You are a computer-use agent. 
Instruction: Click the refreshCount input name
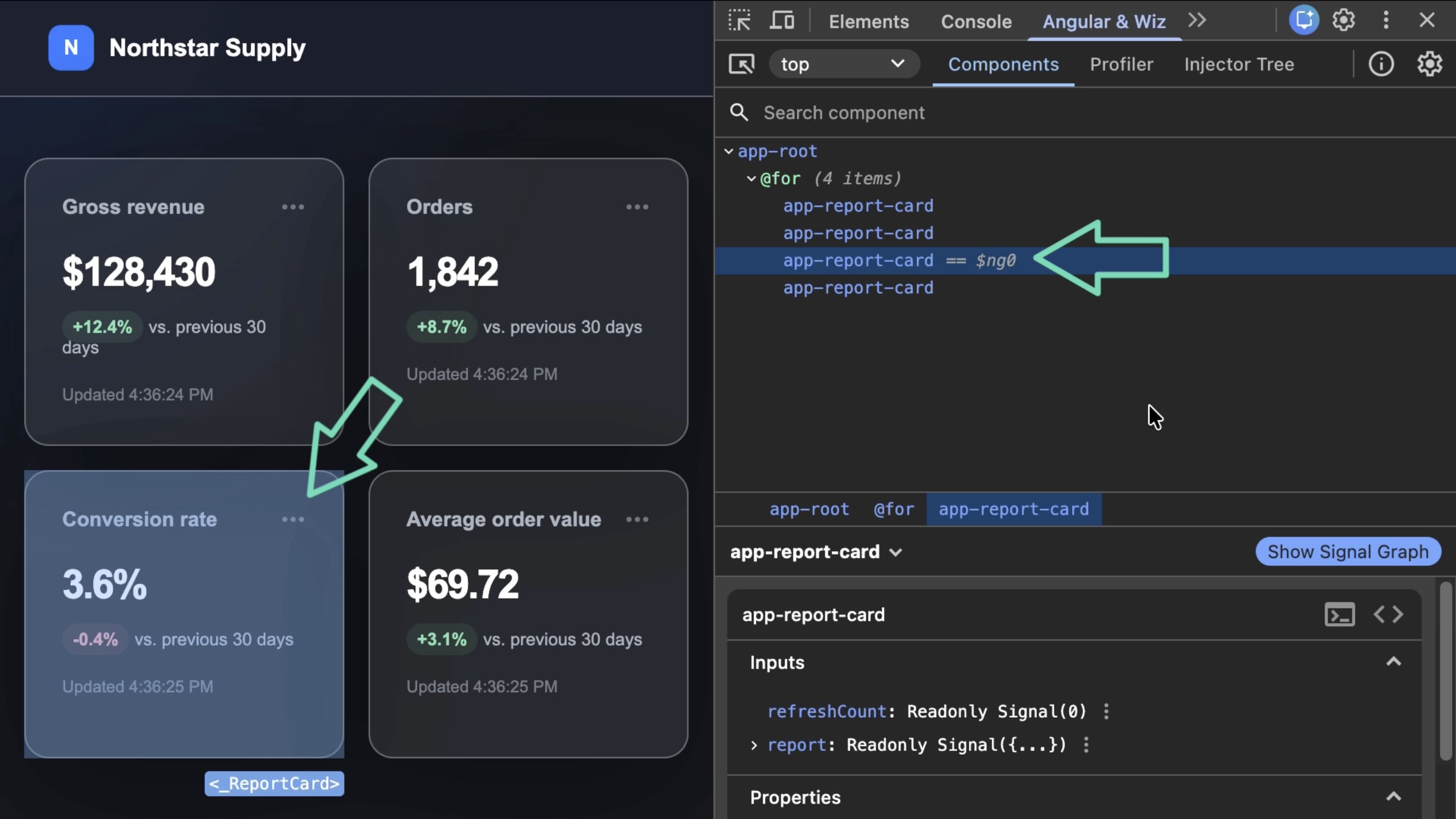[x=827, y=712]
